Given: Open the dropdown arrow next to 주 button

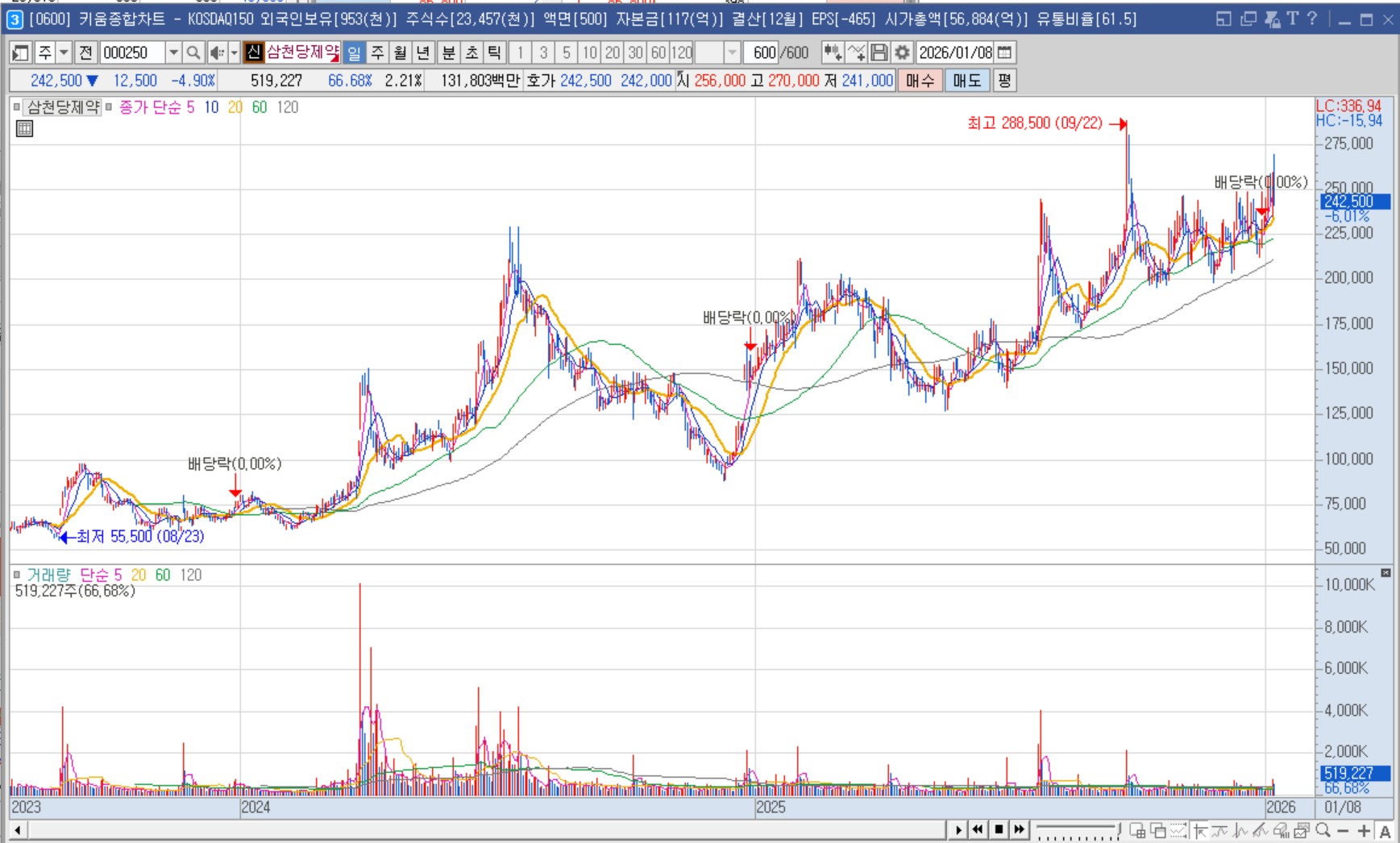Looking at the screenshot, I should tap(64, 53).
